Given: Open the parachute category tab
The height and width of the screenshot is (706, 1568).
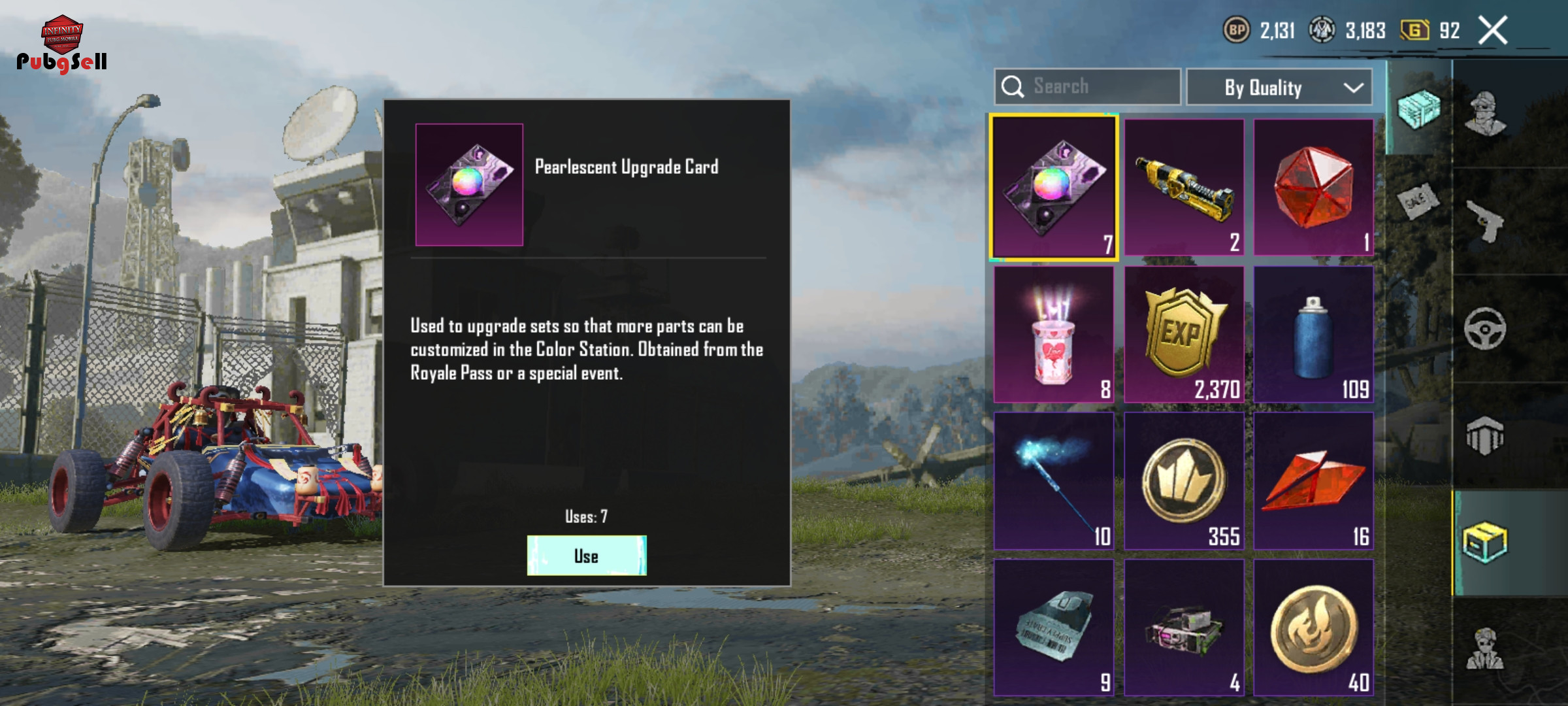Looking at the screenshot, I should pos(1484,435).
